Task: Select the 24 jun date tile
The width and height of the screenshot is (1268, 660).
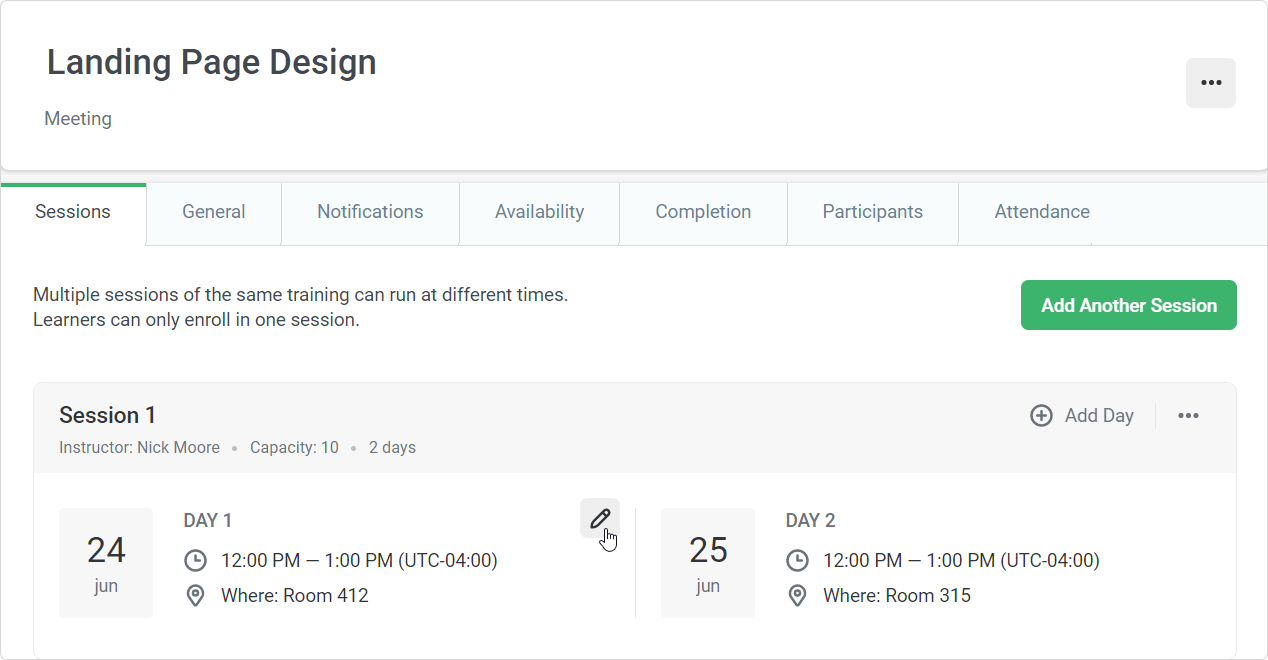Action: (106, 563)
